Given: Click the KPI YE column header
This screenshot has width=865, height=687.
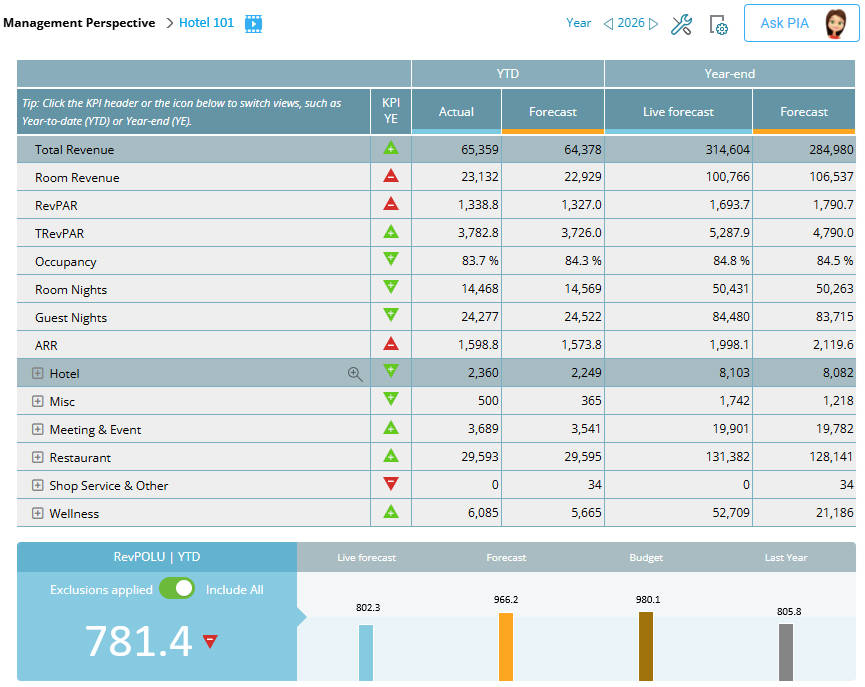Looking at the screenshot, I should click(391, 111).
